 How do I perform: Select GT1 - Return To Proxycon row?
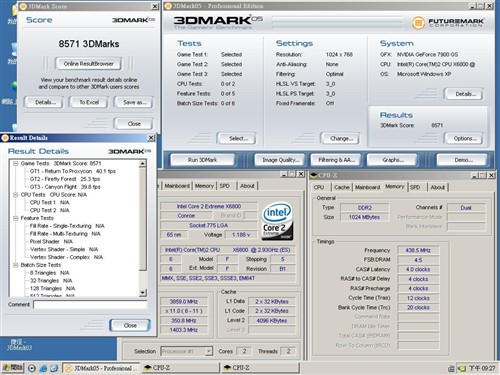[73, 171]
